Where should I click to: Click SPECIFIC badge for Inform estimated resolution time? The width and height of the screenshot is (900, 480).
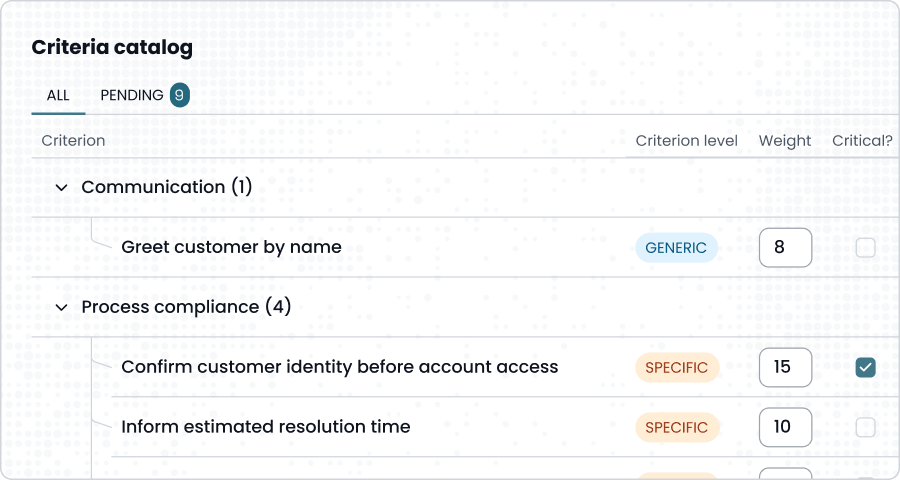point(676,428)
